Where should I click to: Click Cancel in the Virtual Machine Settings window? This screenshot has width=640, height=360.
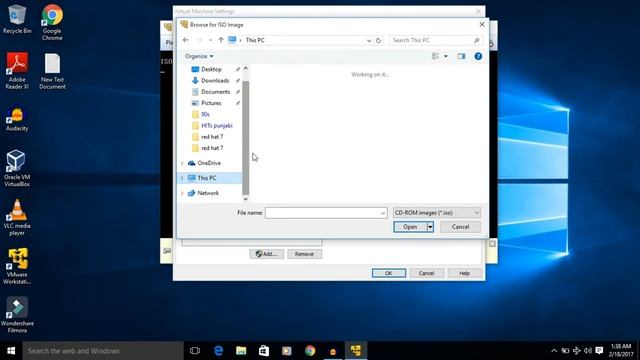coord(427,273)
